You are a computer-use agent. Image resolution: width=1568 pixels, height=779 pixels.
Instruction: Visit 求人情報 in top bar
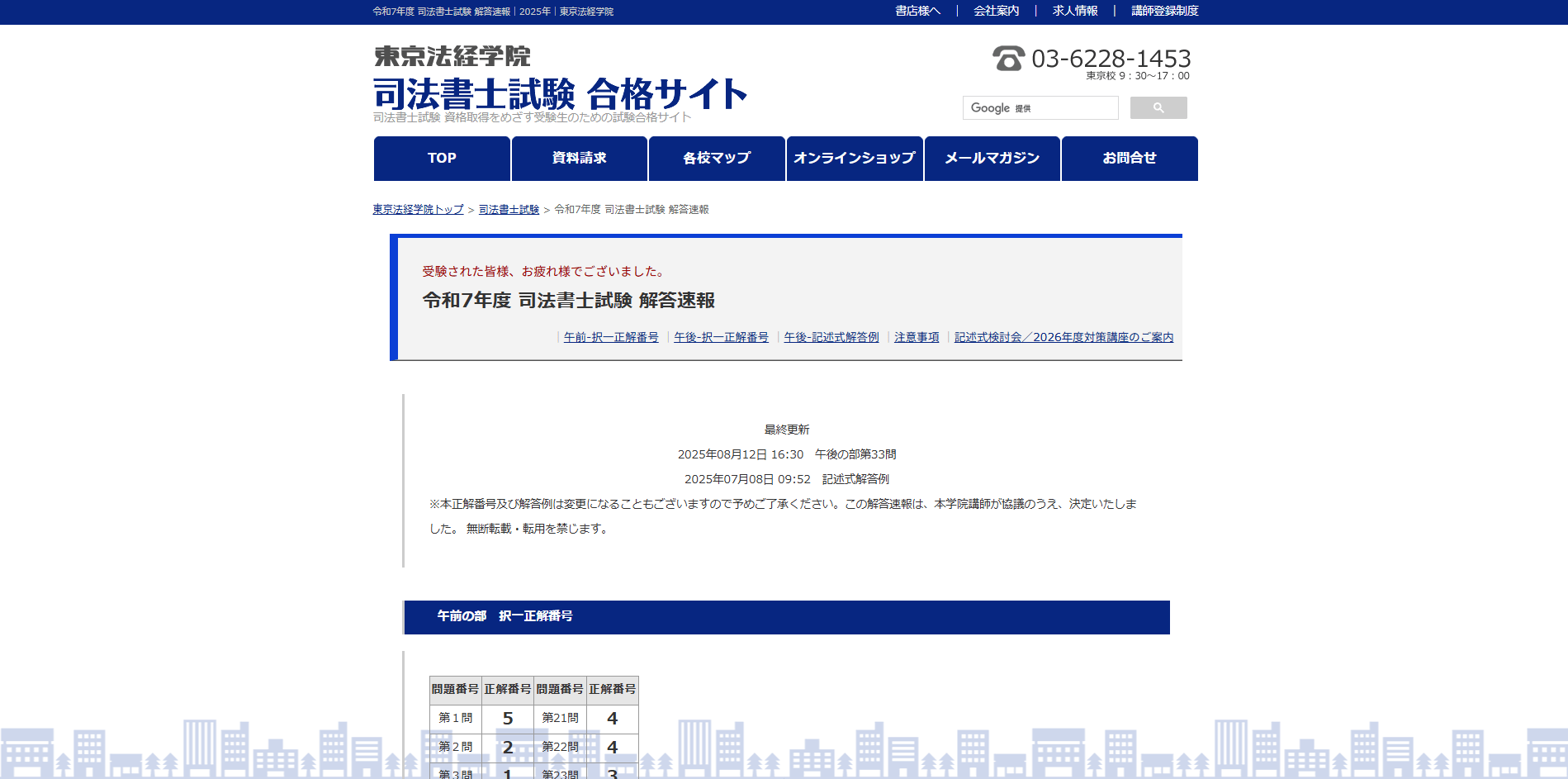1075,11
